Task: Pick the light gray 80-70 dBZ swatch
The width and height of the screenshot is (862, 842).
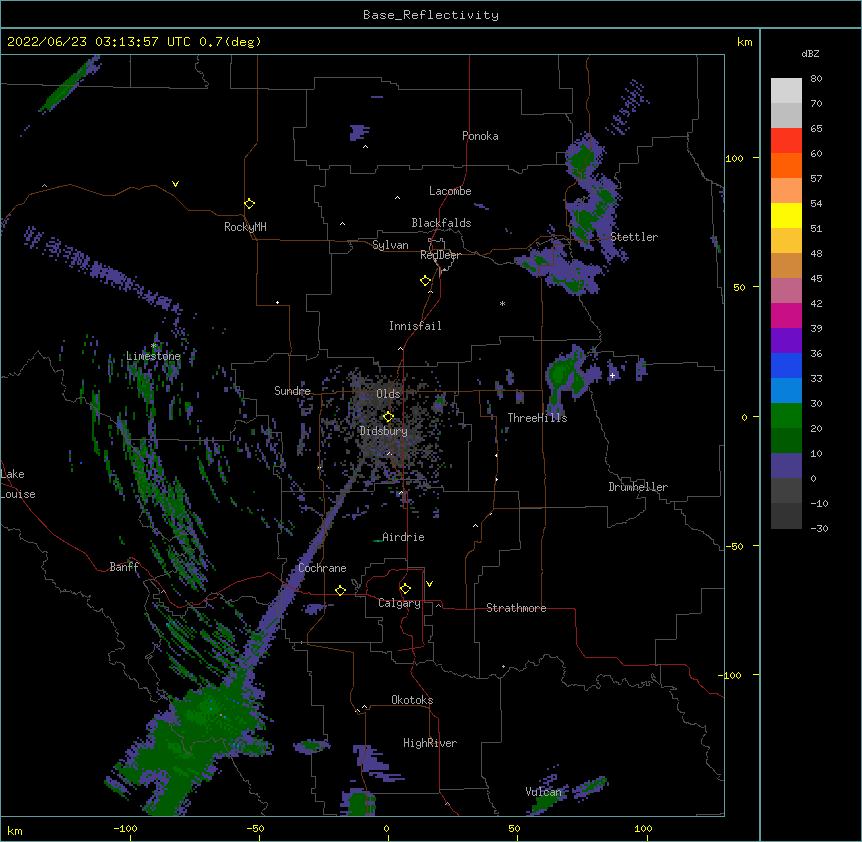Action: [x=786, y=91]
